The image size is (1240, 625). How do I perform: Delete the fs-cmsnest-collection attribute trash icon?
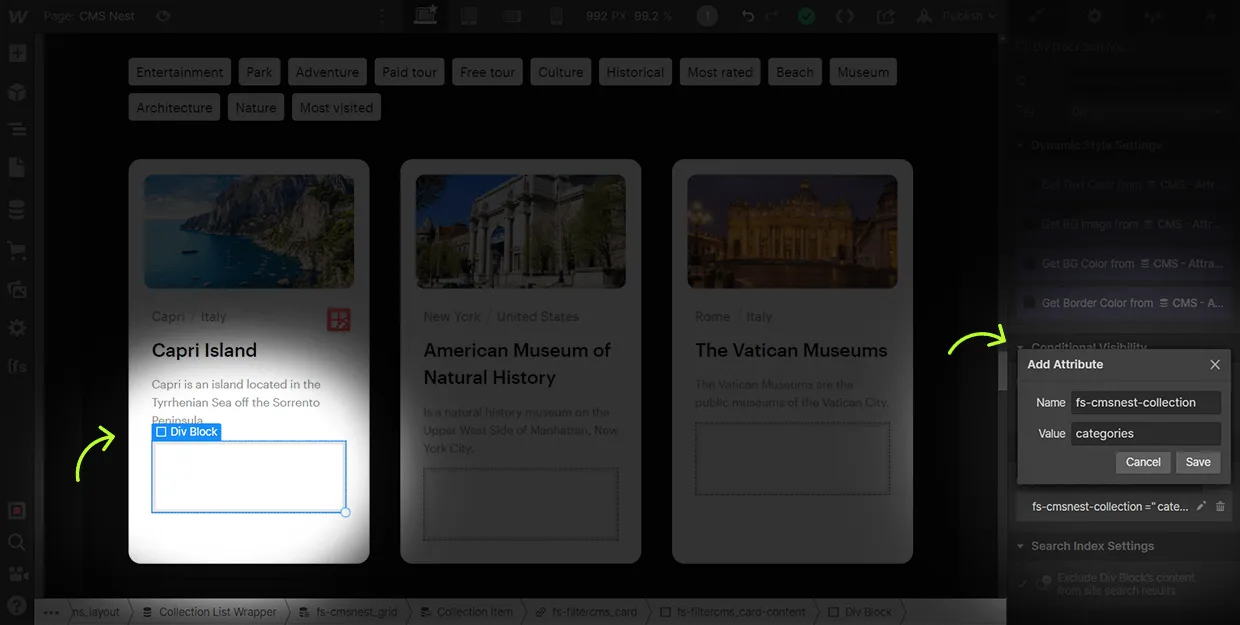coord(1220,506)
